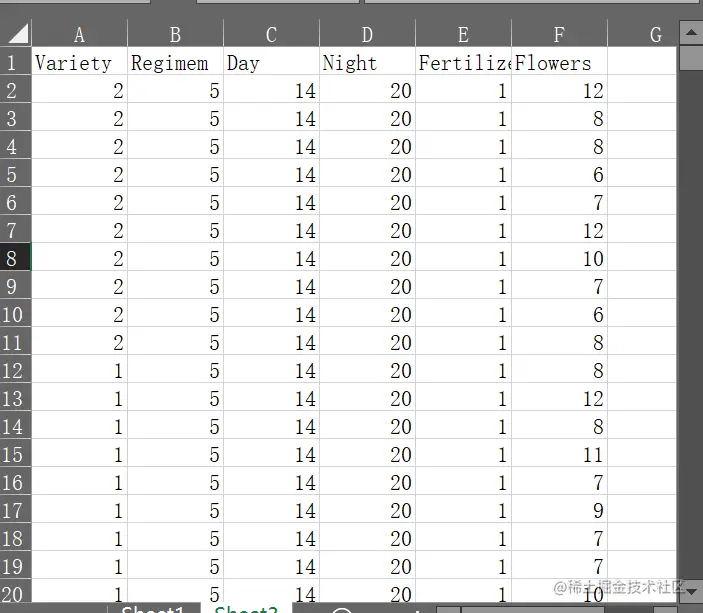Click empty cell G1
703x613 pixels.
pyautogui.click(x=642, y=61)
